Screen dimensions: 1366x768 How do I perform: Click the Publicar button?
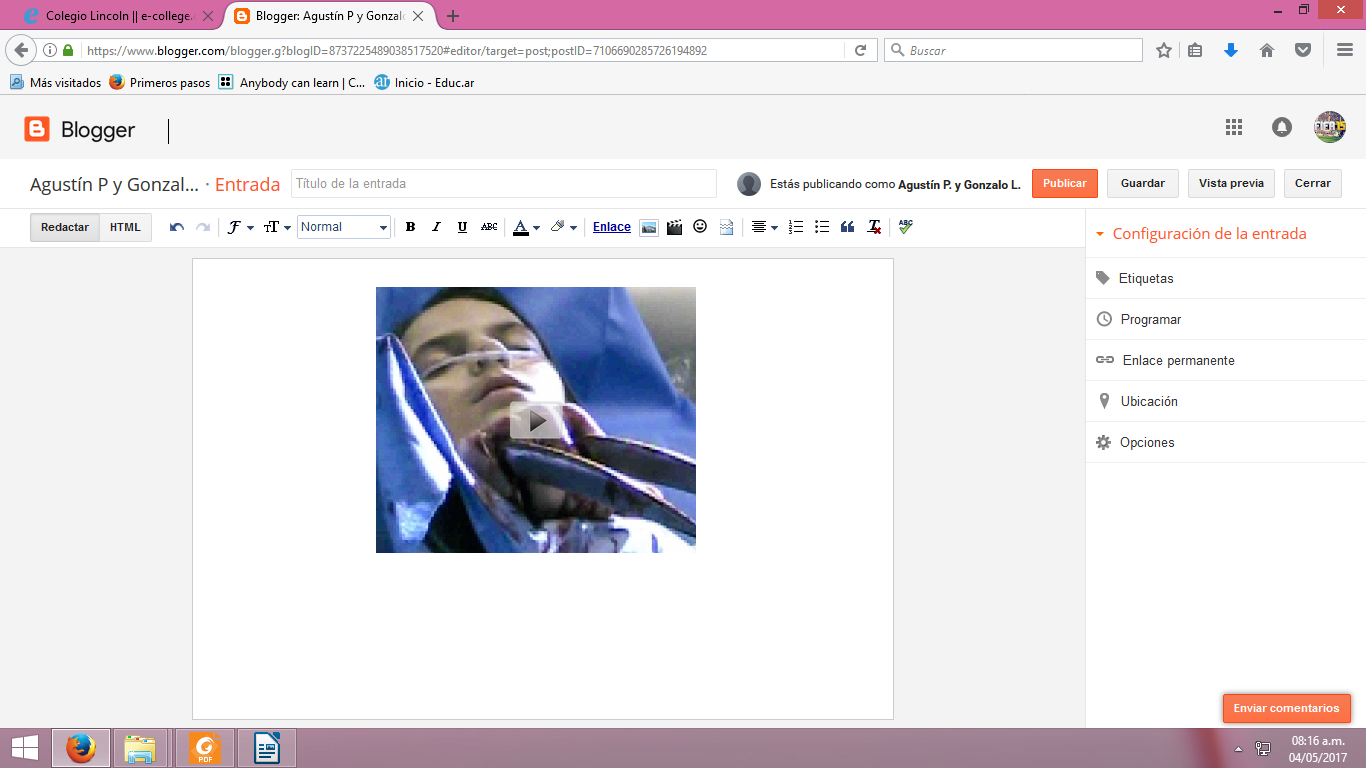(1065, 183)
